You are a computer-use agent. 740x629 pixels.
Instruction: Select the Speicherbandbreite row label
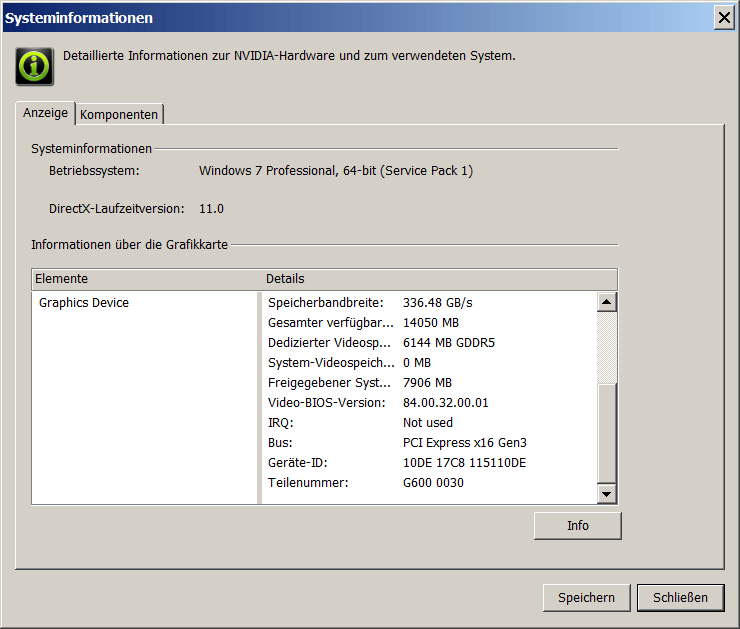tap(326, 303)
